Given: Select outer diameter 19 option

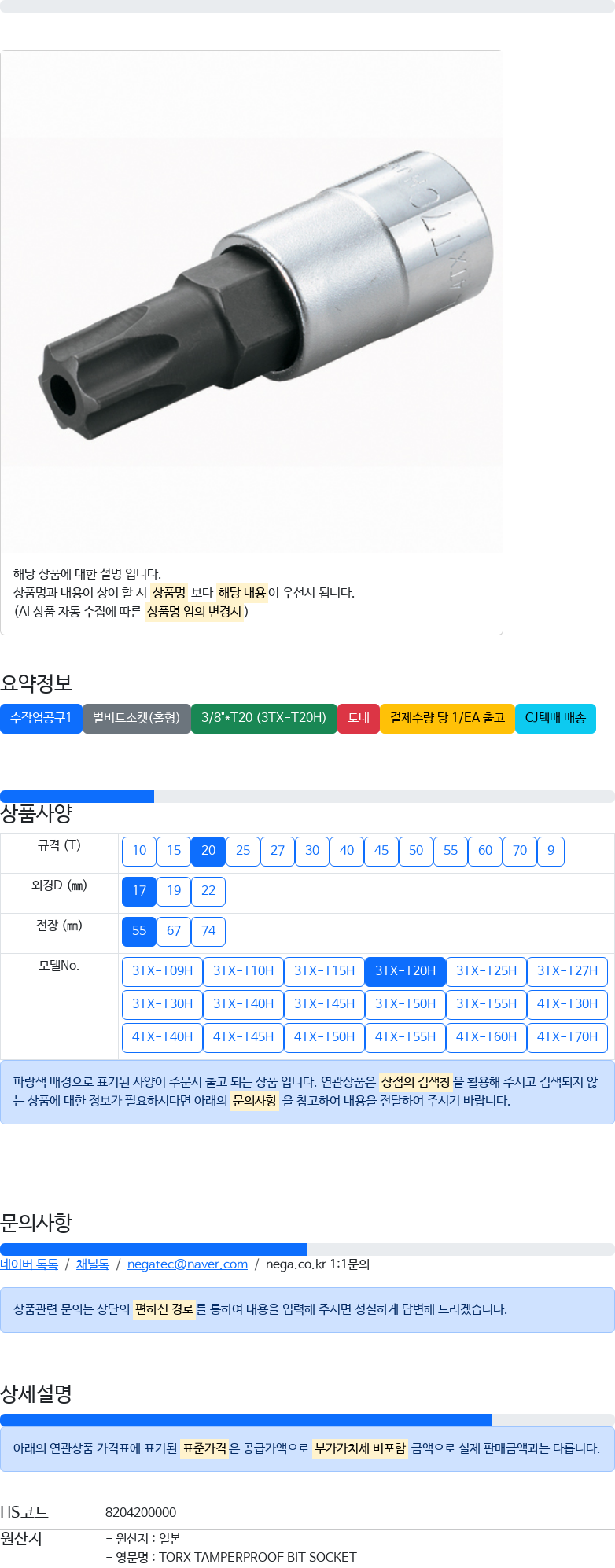Looking at the screenshot, I should pyautogui.click(x=174, y=891).
